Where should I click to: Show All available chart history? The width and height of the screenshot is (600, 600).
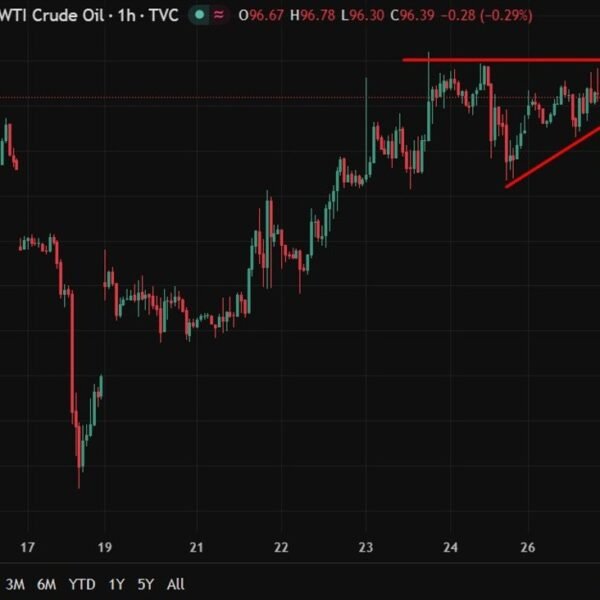pos(175,584)
